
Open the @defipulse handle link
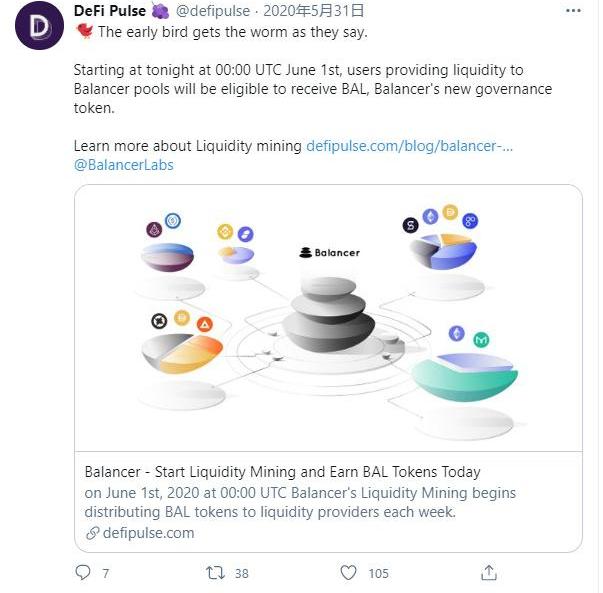coord(214,12)
